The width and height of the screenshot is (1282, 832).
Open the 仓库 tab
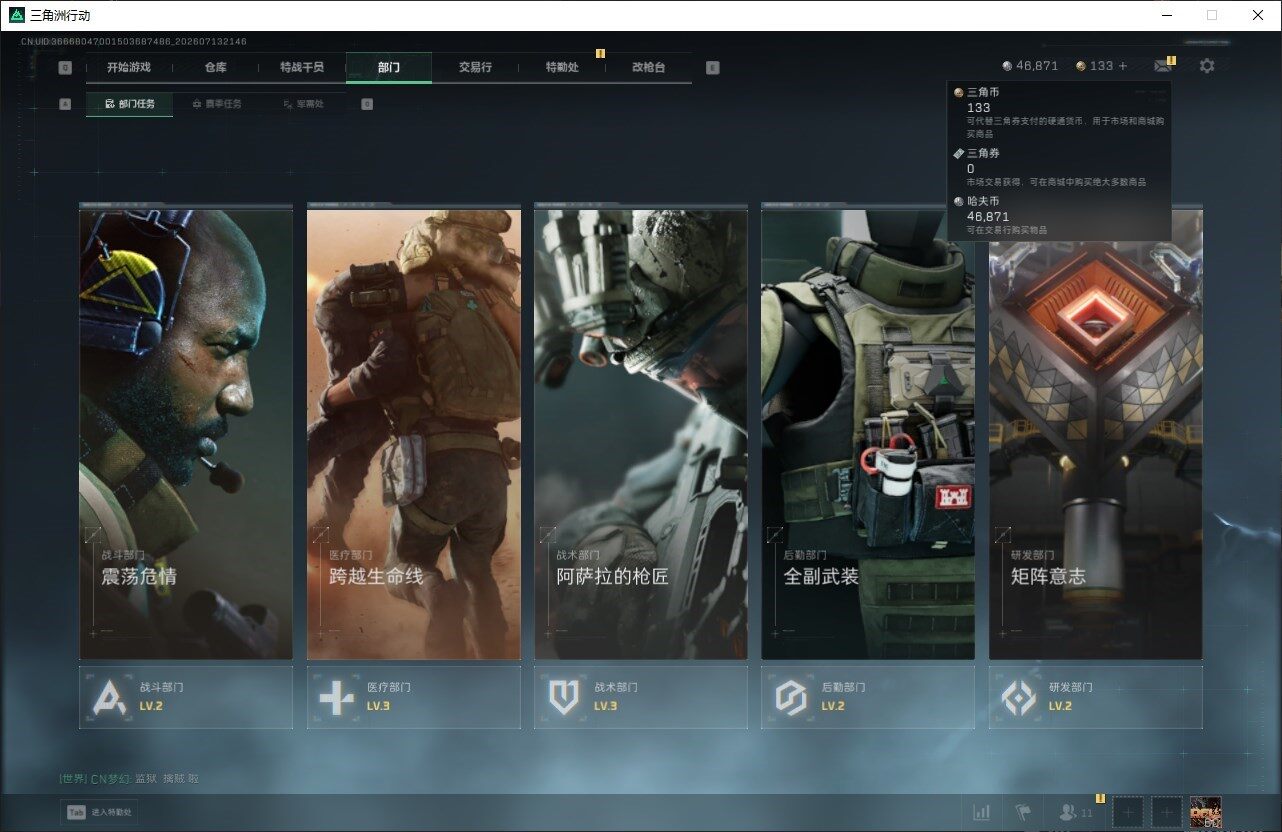pyautogui.click(x=215, y=67)
